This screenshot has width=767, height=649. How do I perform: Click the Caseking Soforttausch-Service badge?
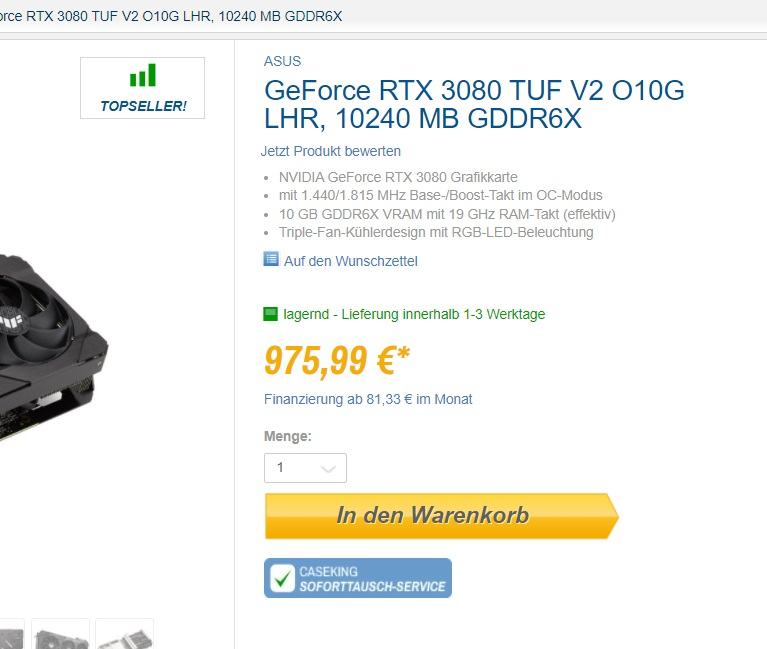coord(358,578)
